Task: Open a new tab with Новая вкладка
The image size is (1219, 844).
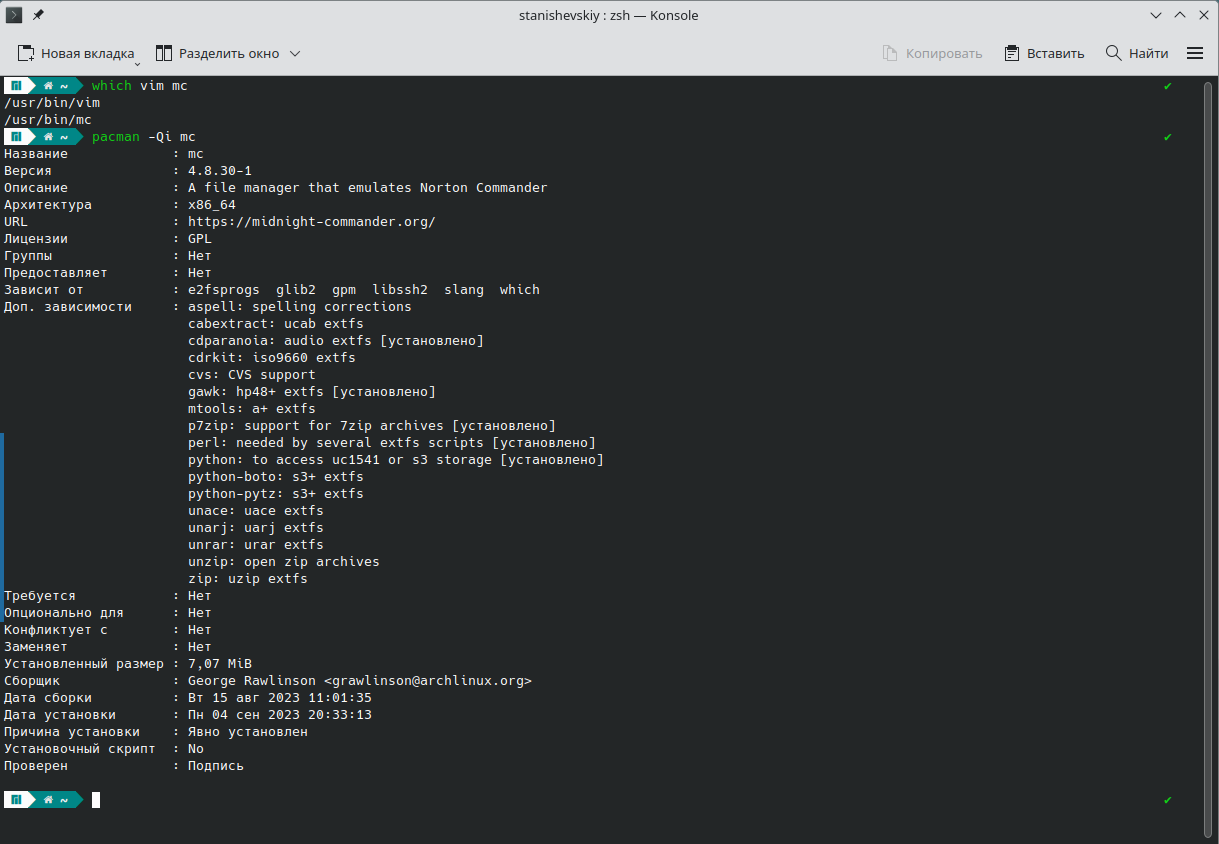Action: (77, 53)
